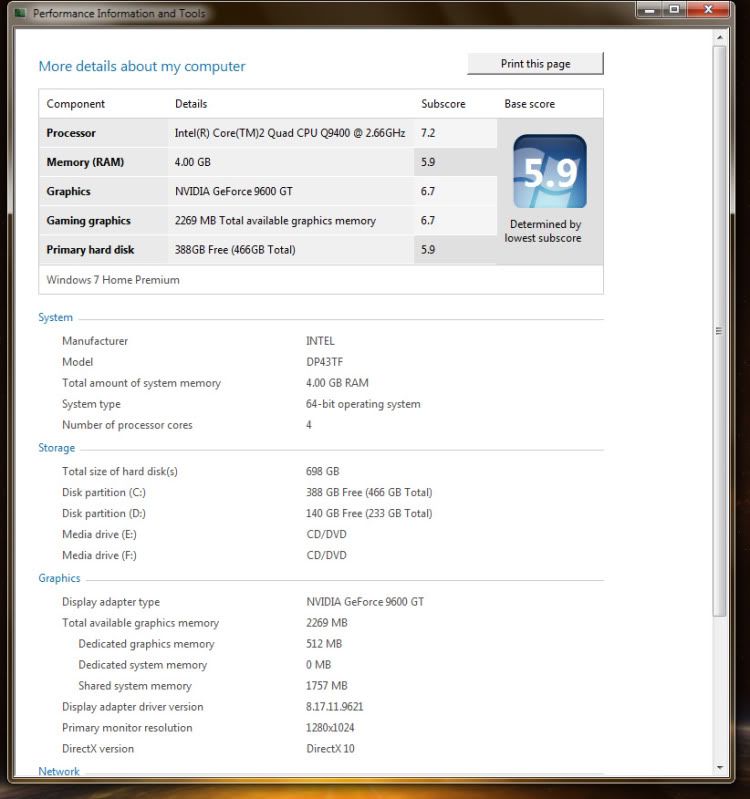Click driver version '8.17.11.9621'

(335, 707)
